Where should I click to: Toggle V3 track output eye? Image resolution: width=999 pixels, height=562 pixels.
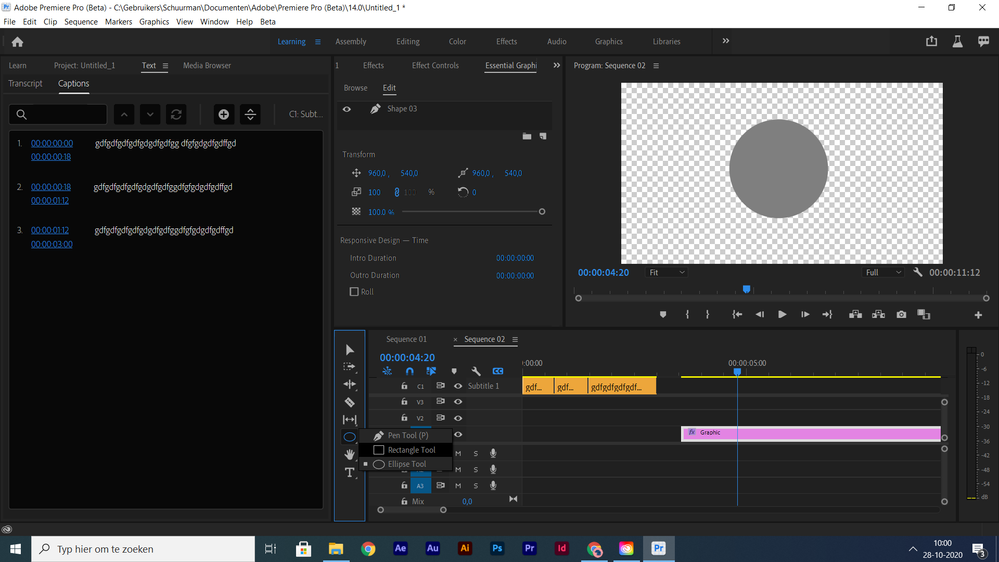click(457, 401)
